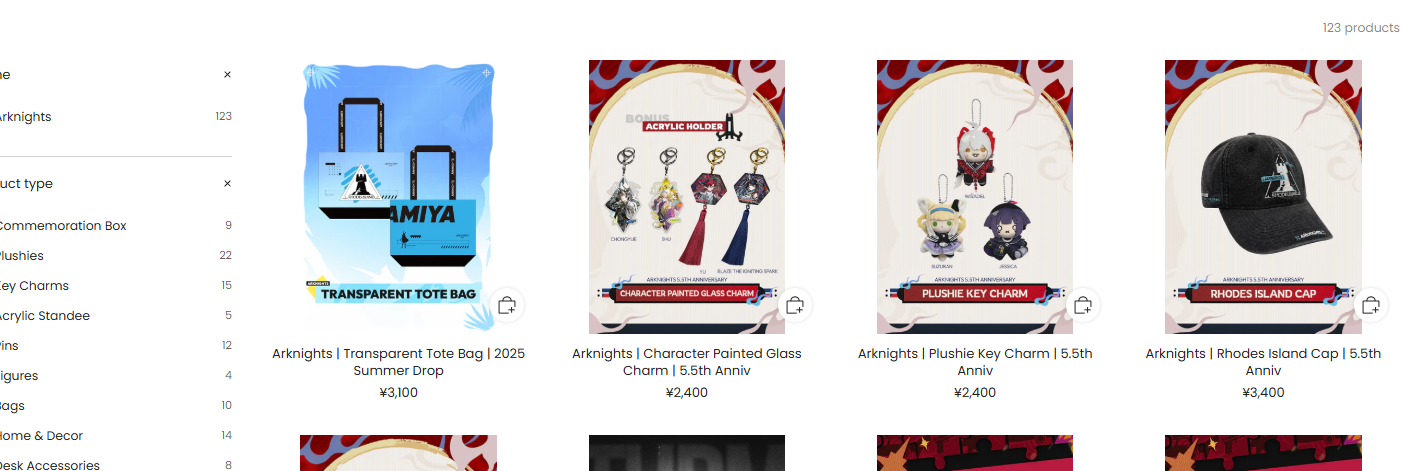Add Transparent Tote Bag to cart icon

tap(507, 305)
